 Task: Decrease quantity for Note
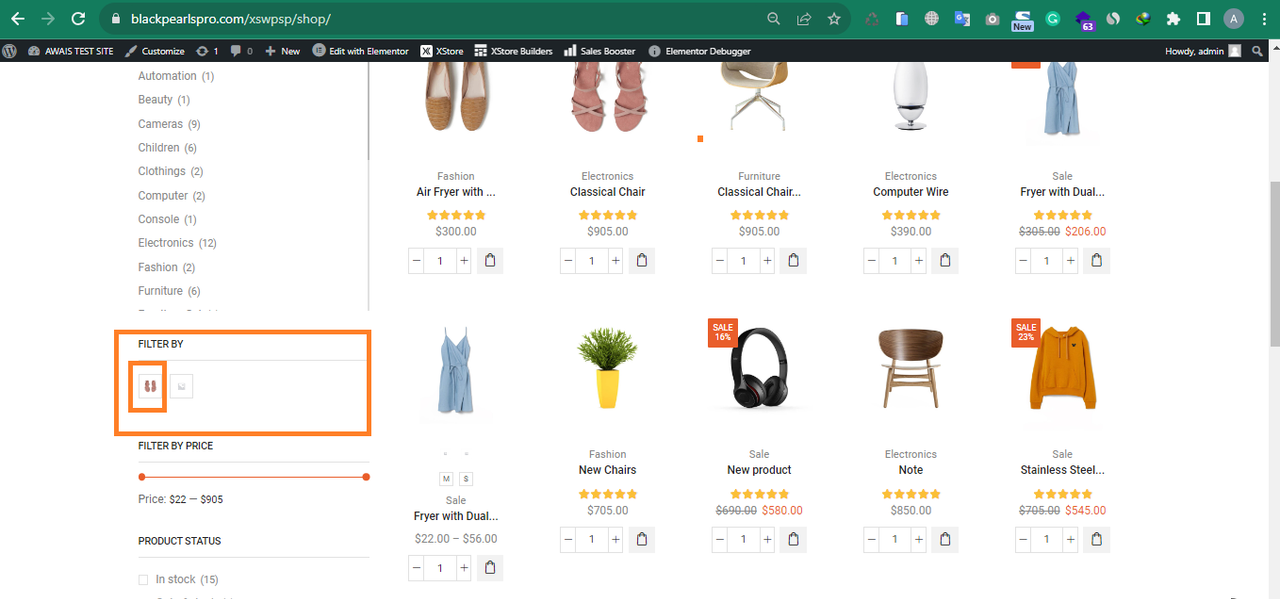pyautogui.click(x=872, y=540)
